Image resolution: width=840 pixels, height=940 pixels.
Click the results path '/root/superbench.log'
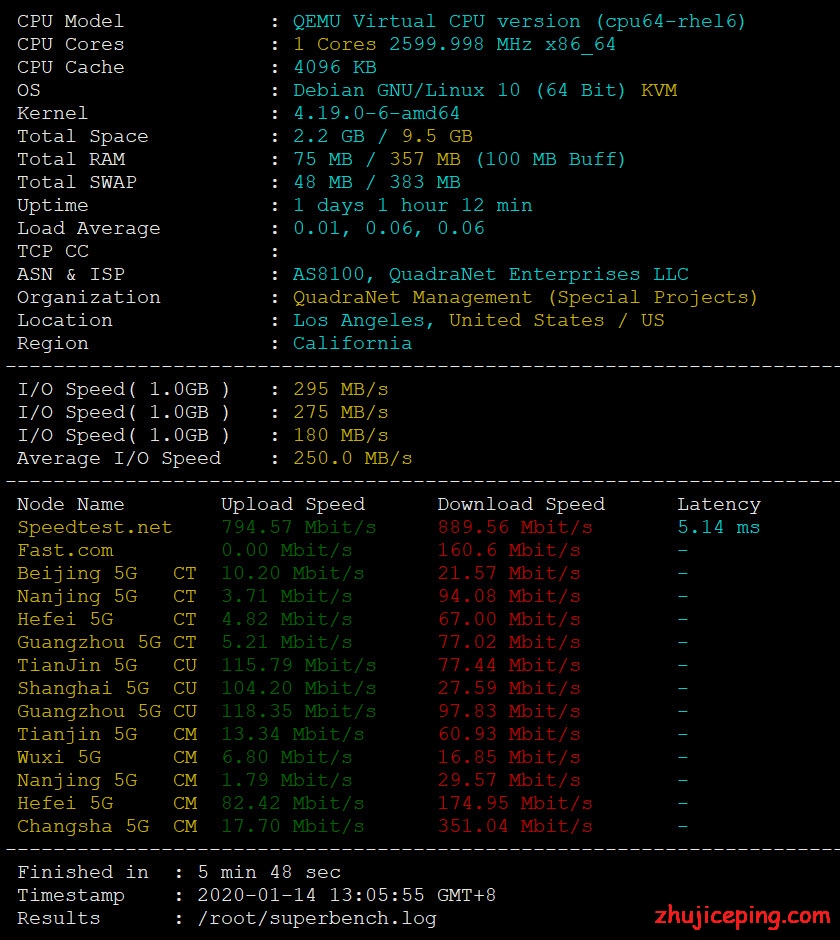click(317, 918)
